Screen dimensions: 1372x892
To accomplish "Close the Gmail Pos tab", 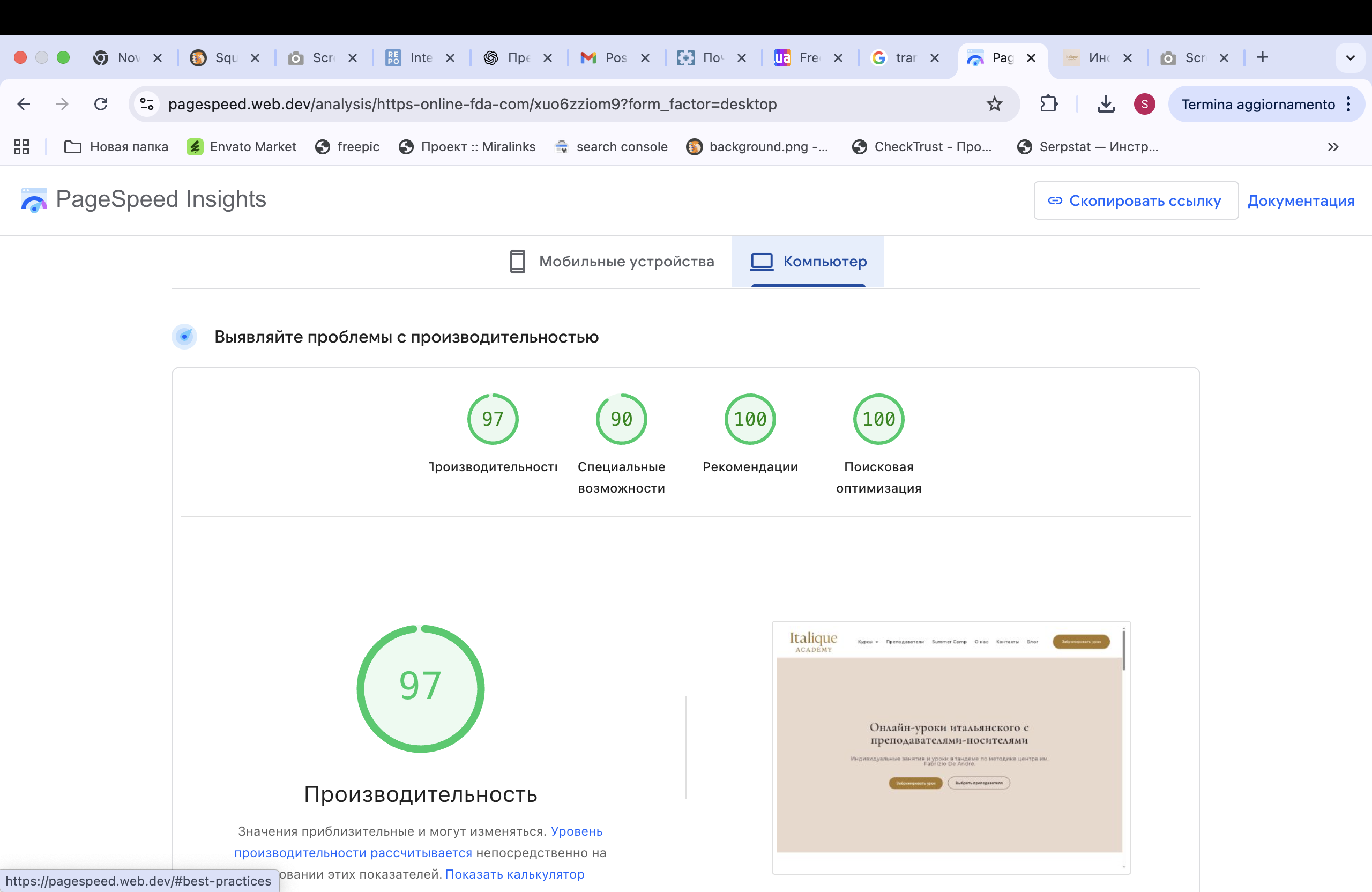I will (x=645, y=58).
